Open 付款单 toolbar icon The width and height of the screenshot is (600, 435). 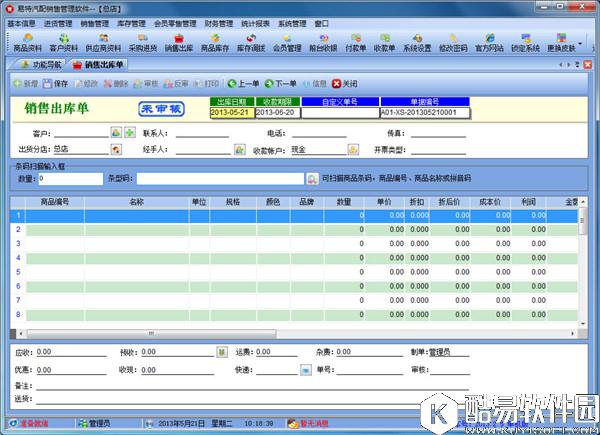coord(355,43)
